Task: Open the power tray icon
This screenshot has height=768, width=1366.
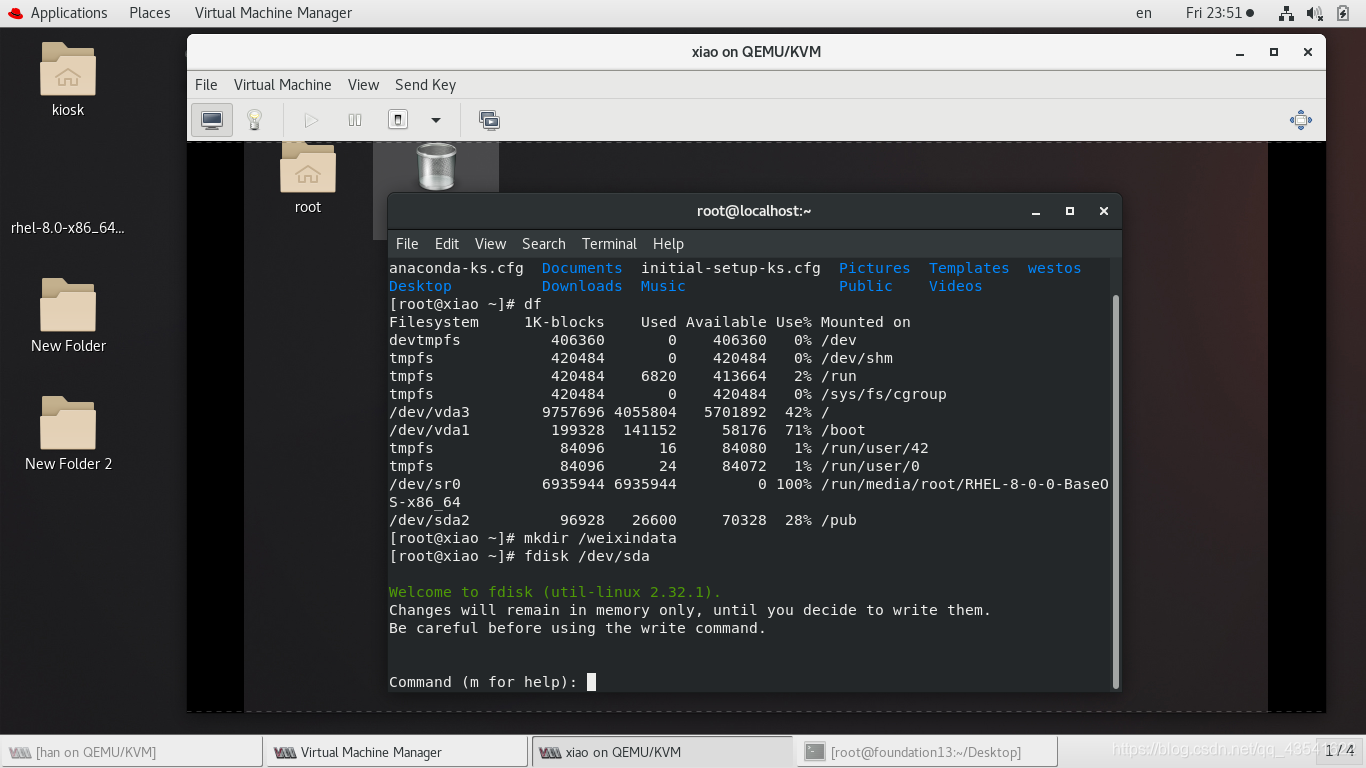Action: pos(1342,13)
